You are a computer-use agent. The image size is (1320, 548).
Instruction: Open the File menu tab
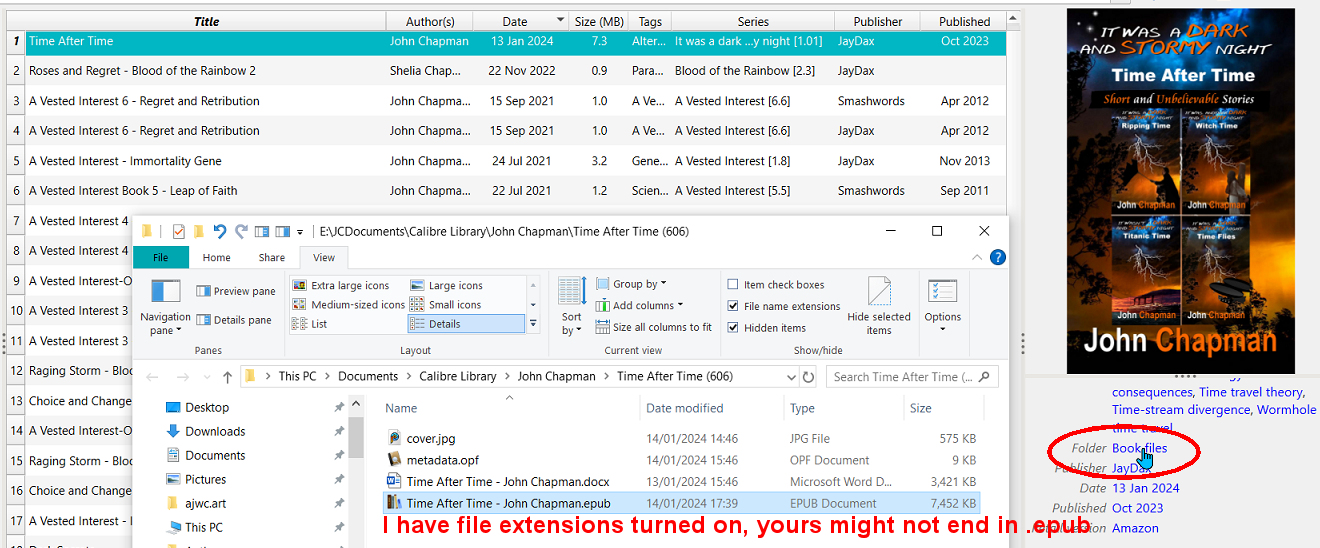click(161, 257)
